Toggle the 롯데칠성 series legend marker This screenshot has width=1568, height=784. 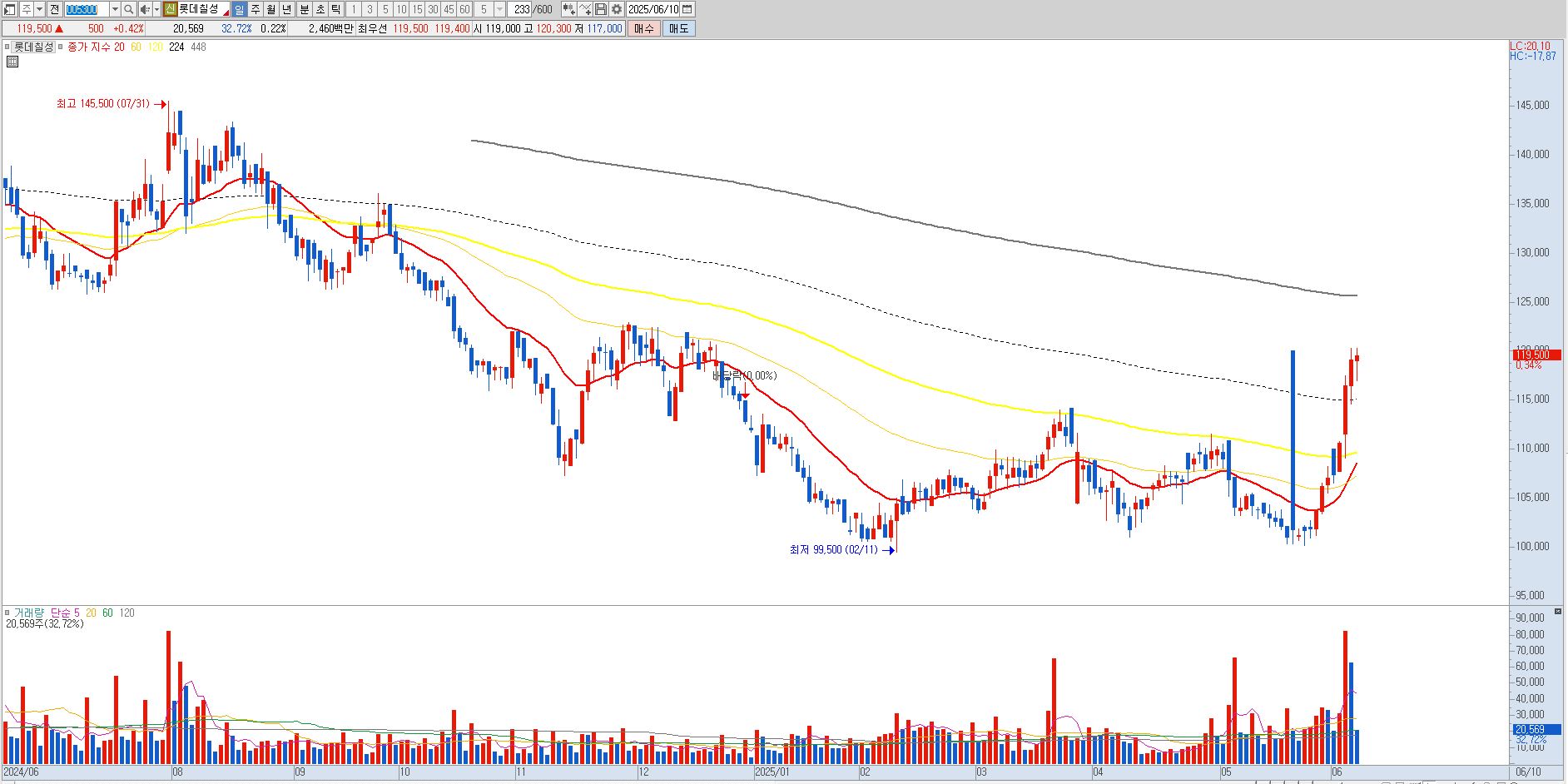coord(7,47)
